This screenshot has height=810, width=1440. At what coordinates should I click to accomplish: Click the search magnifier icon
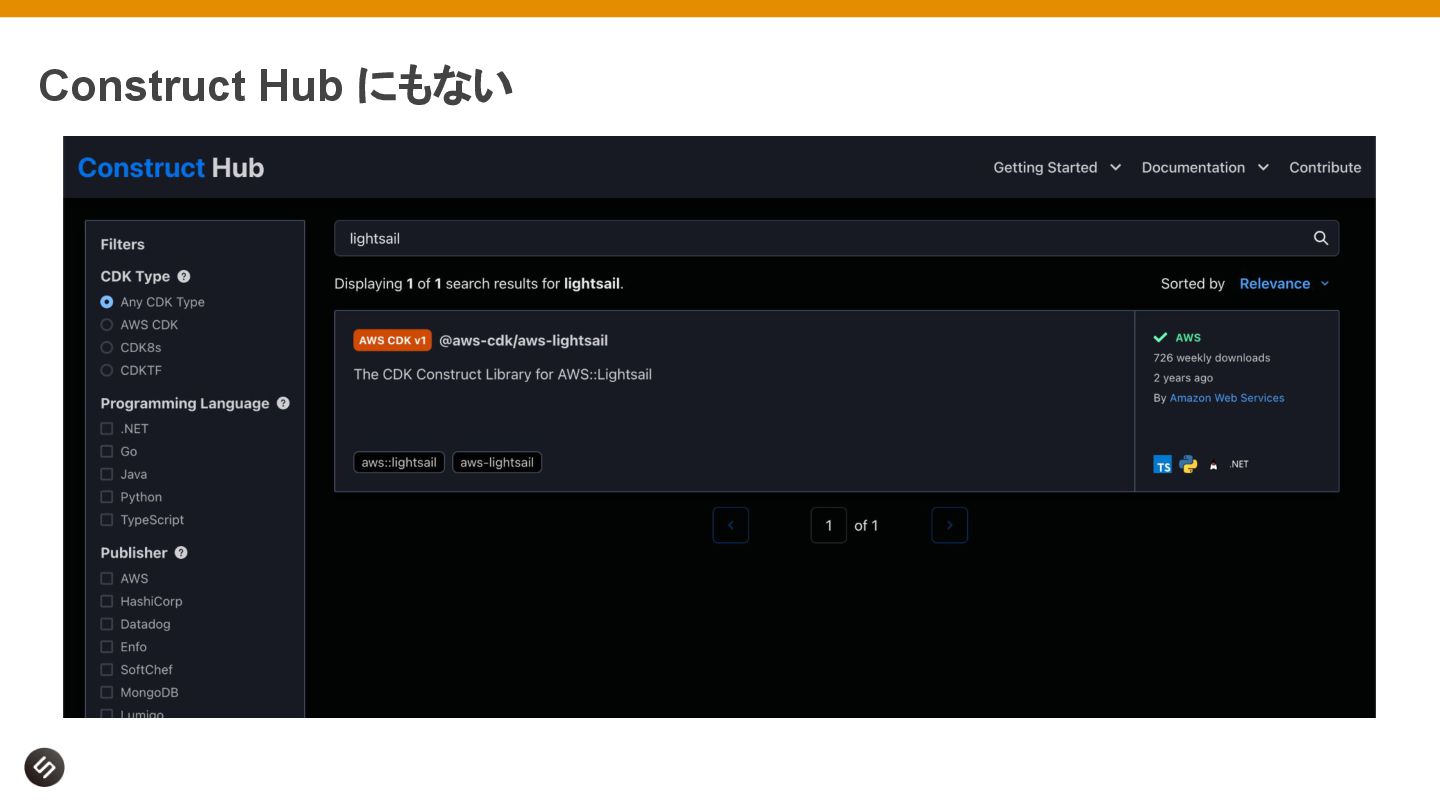[1320, 238]
